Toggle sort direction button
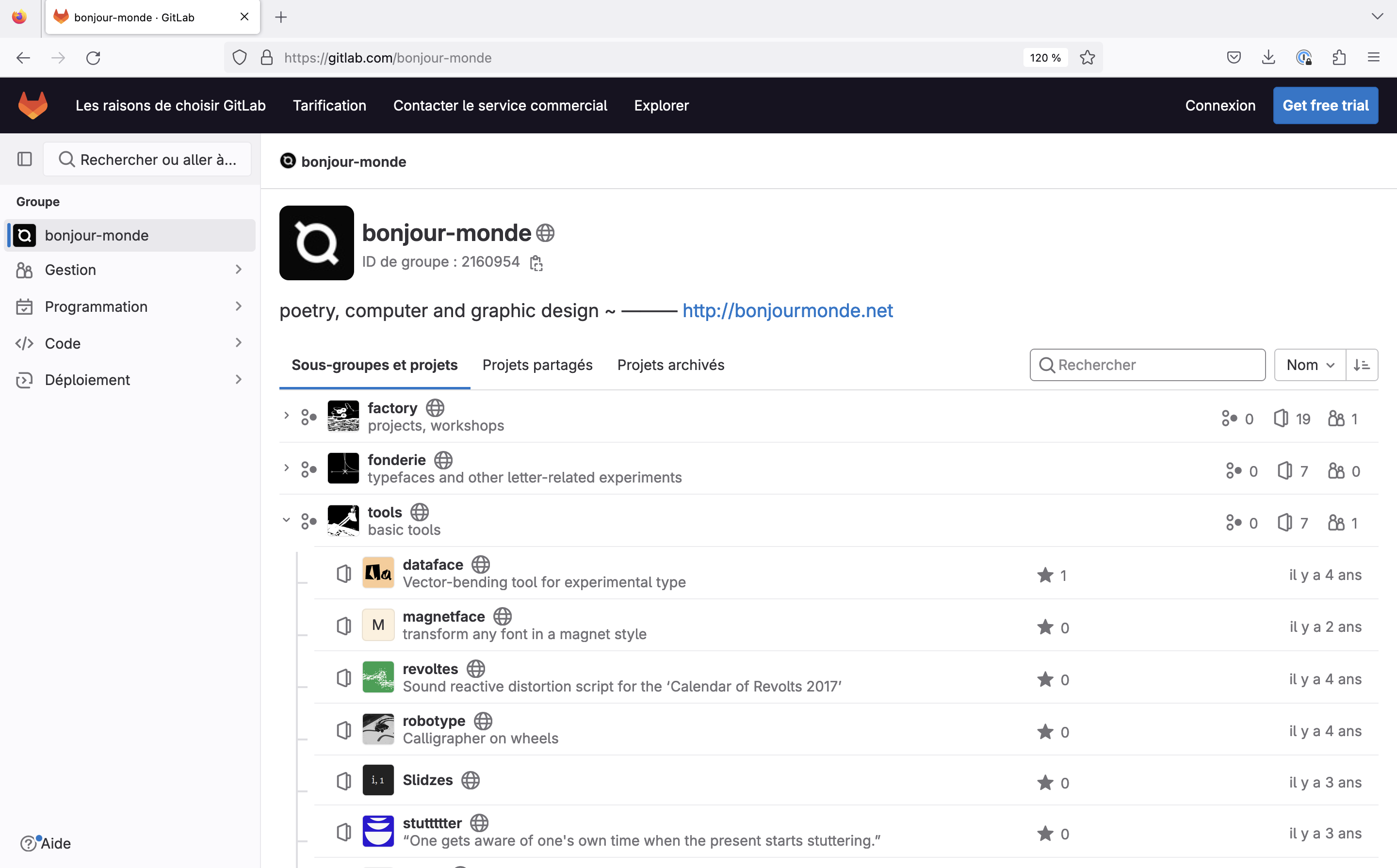Viewport: 1397px width, 868px height. pos(1362,365)
